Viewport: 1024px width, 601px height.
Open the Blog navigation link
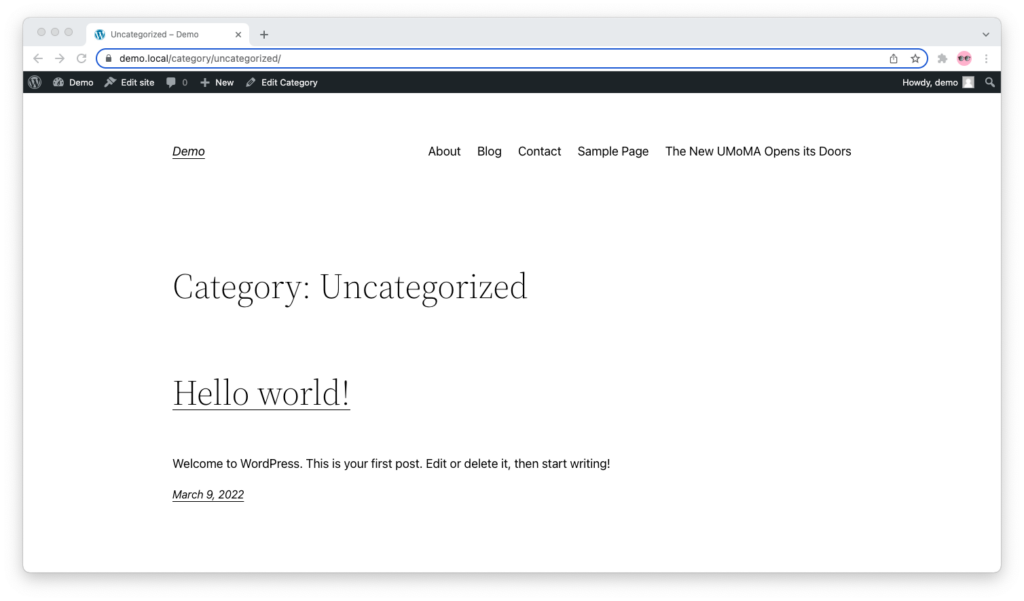[x=489, y=152]
